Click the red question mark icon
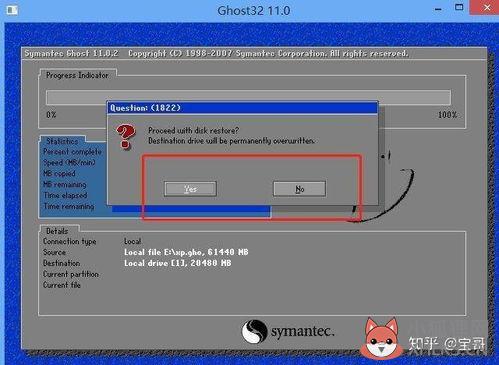Image resolution: width=499 pixels, height=365 pixels. (x=126, y=136)
